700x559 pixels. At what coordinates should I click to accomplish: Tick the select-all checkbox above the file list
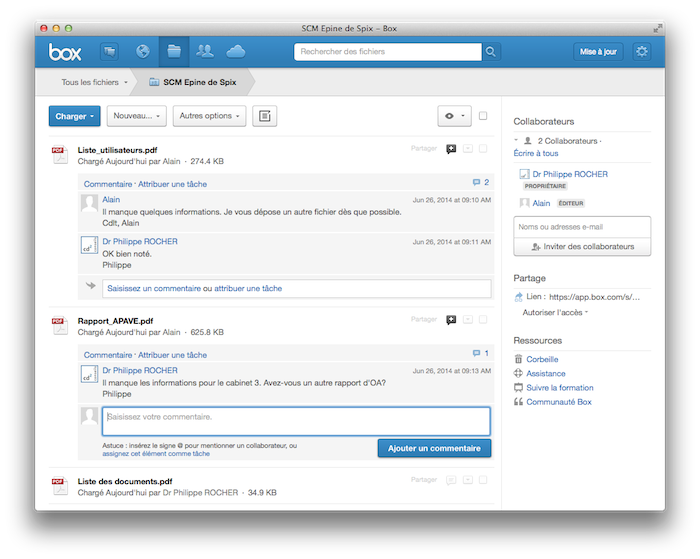483,116
